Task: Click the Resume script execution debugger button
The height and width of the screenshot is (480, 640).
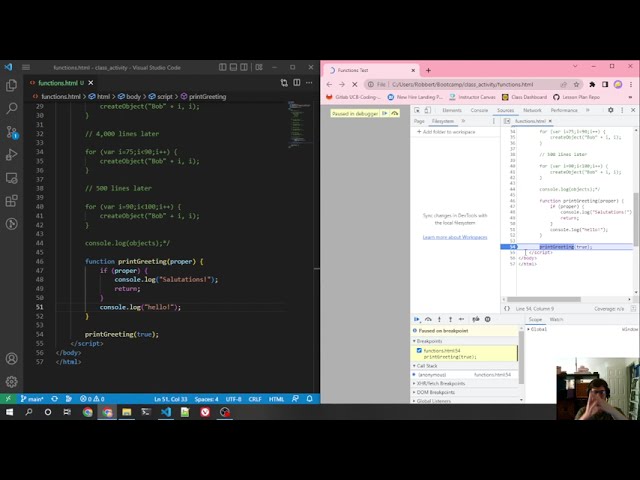Action: 417,319
